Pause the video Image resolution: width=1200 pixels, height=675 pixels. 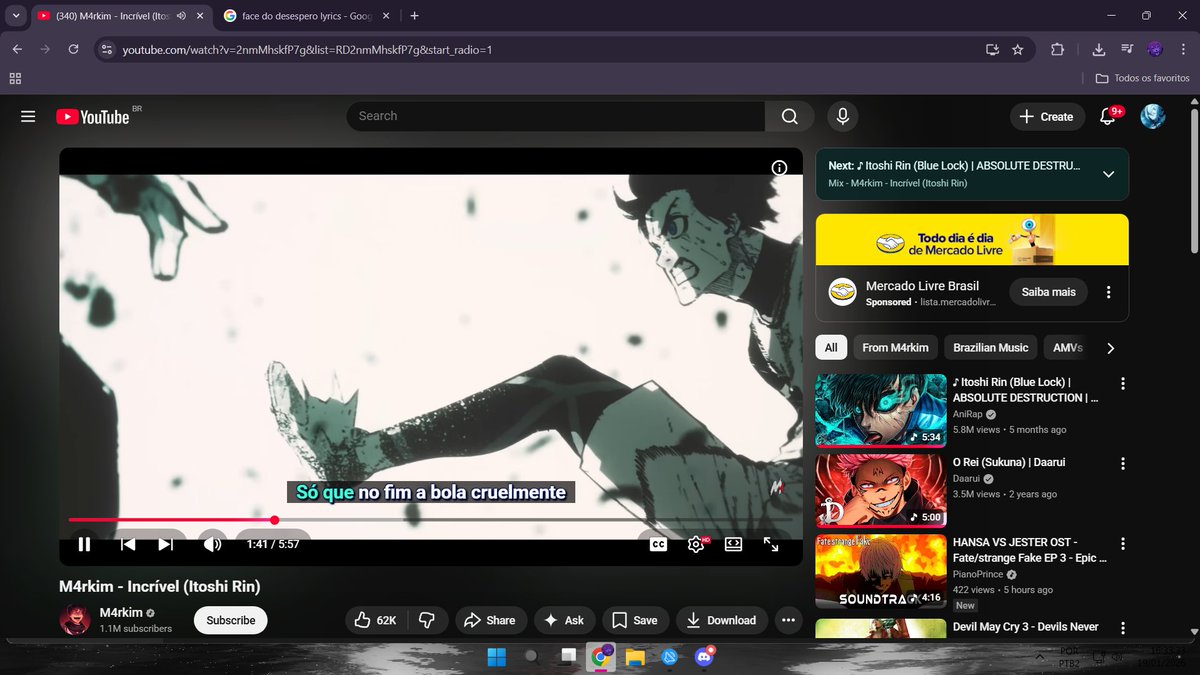click(x=85, y=544)
